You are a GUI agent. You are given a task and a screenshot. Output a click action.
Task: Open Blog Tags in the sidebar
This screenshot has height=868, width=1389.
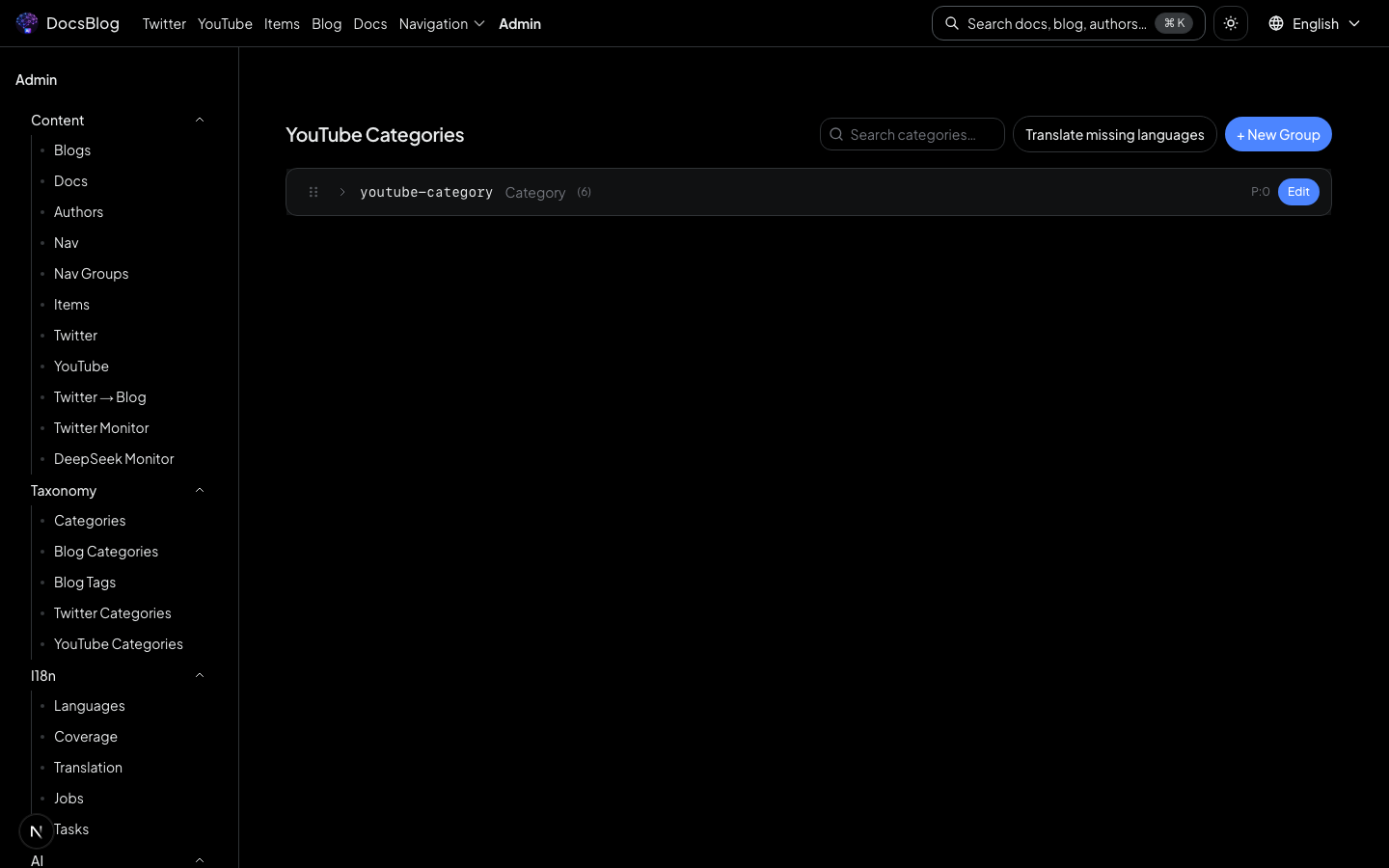point(85,582)
